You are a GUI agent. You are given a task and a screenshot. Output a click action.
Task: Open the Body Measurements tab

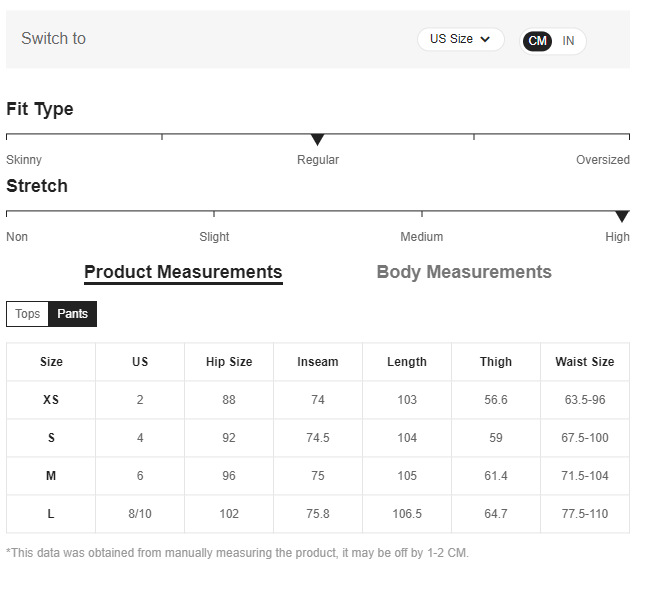(464, 272)
